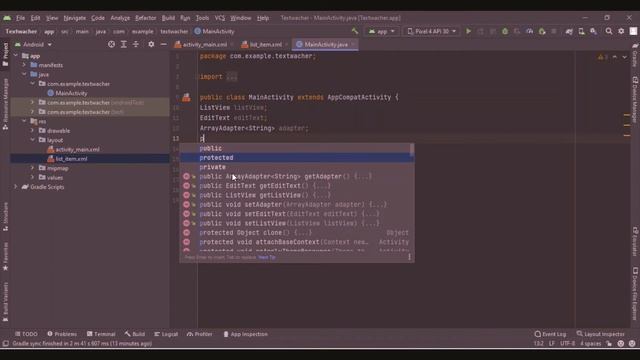Open Layout Inspector tool window
Viewport: 640px width, 360px height.
pos(600,334)
